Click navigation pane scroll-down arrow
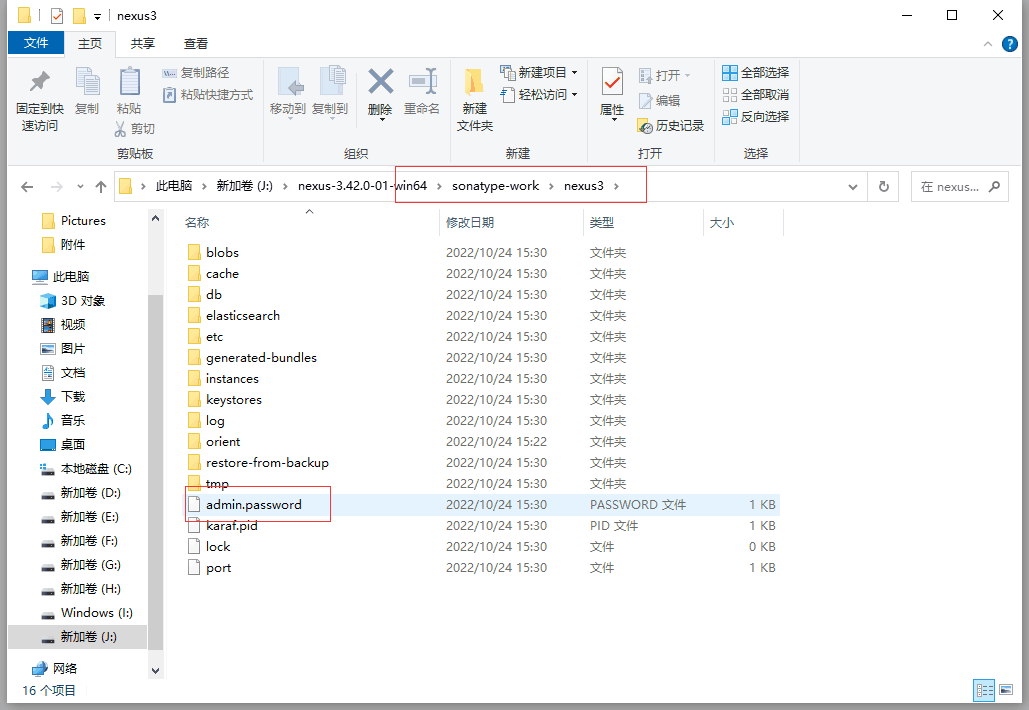 pyautogui.click(x=156, y=671)
